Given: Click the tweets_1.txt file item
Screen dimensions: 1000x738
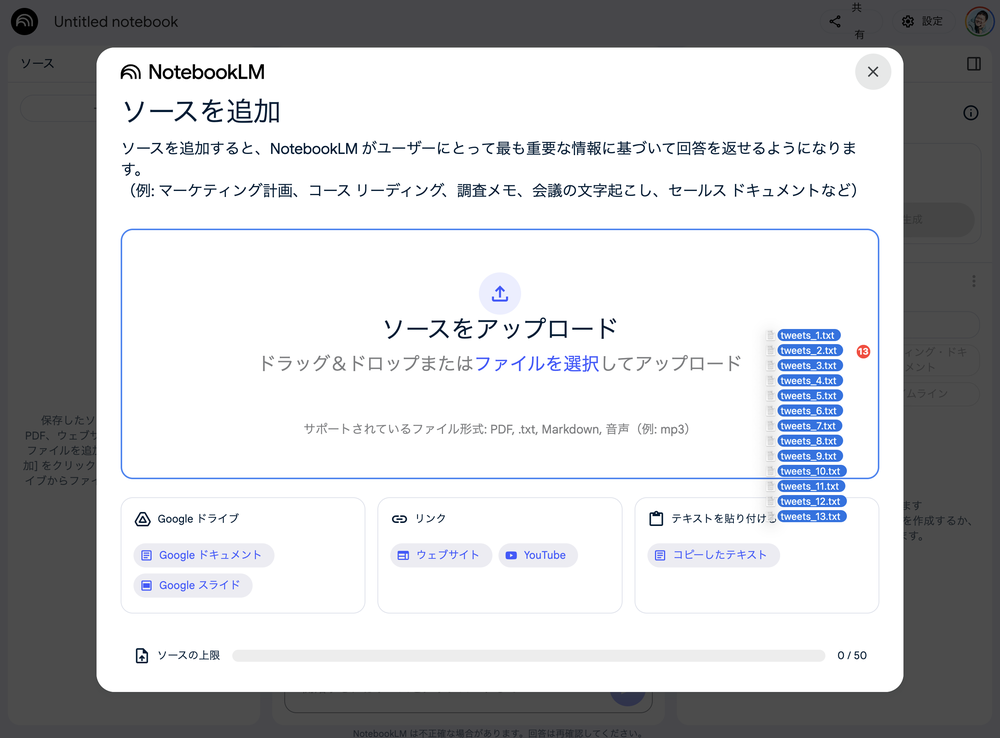Looking at the screenshot, I should click(x=808, y=336).
